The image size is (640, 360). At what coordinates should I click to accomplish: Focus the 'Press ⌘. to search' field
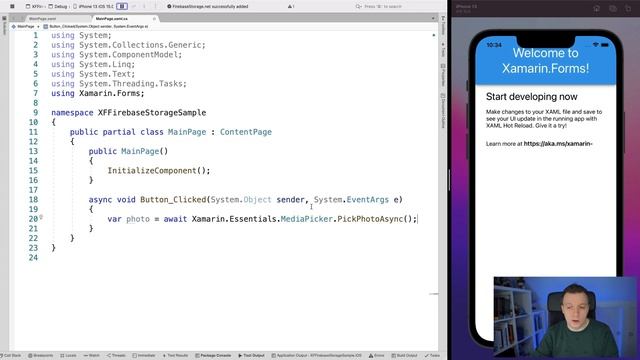pos(379,7)
